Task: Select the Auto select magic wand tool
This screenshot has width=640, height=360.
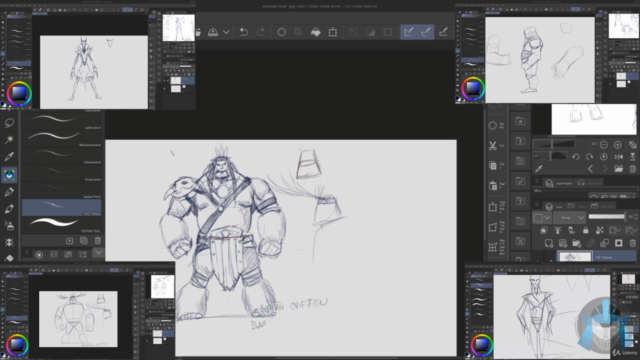Action: tap(9, 140)
